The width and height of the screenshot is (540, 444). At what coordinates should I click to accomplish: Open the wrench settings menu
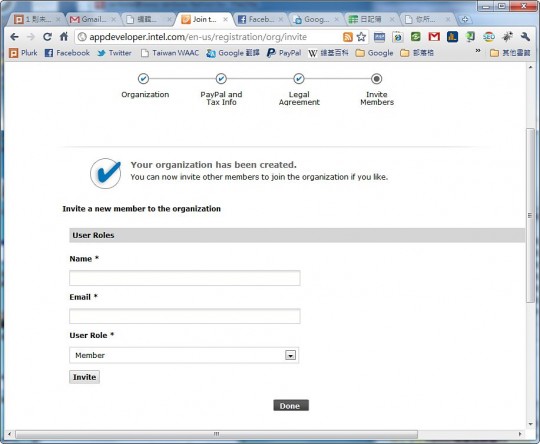click(x=525, y=37)
